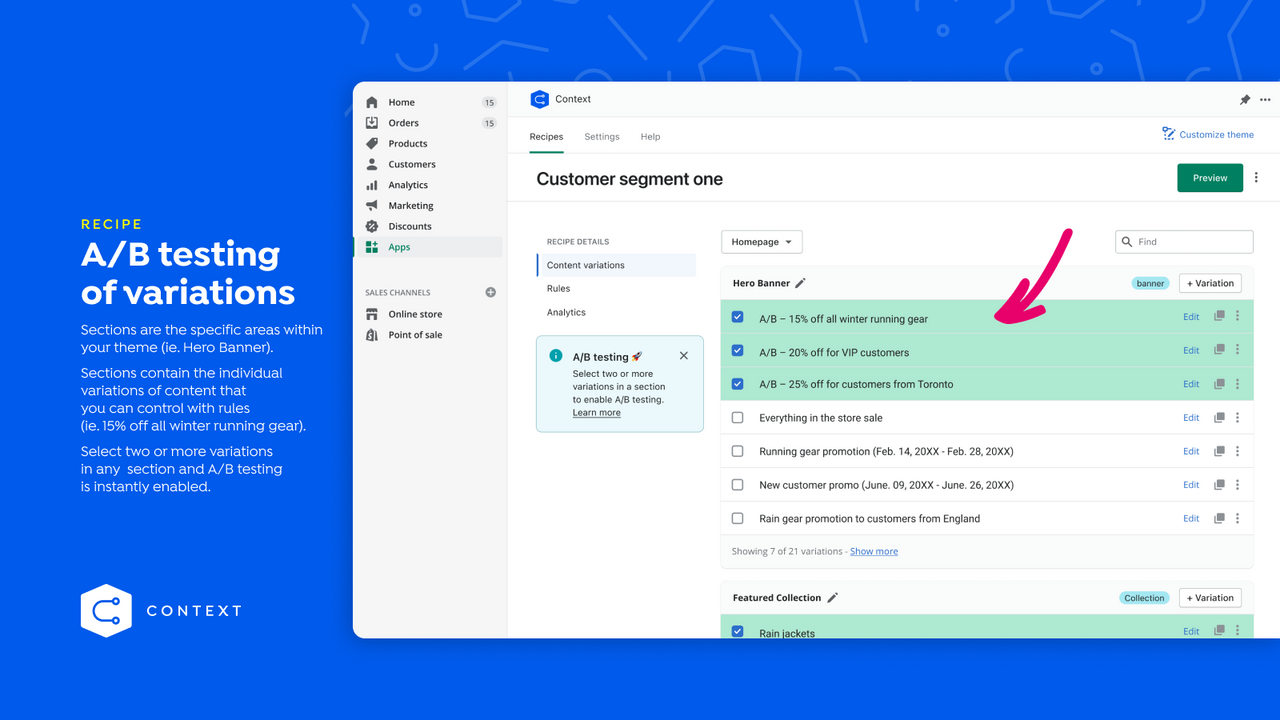Click the Preview button

pos(1210,176)
